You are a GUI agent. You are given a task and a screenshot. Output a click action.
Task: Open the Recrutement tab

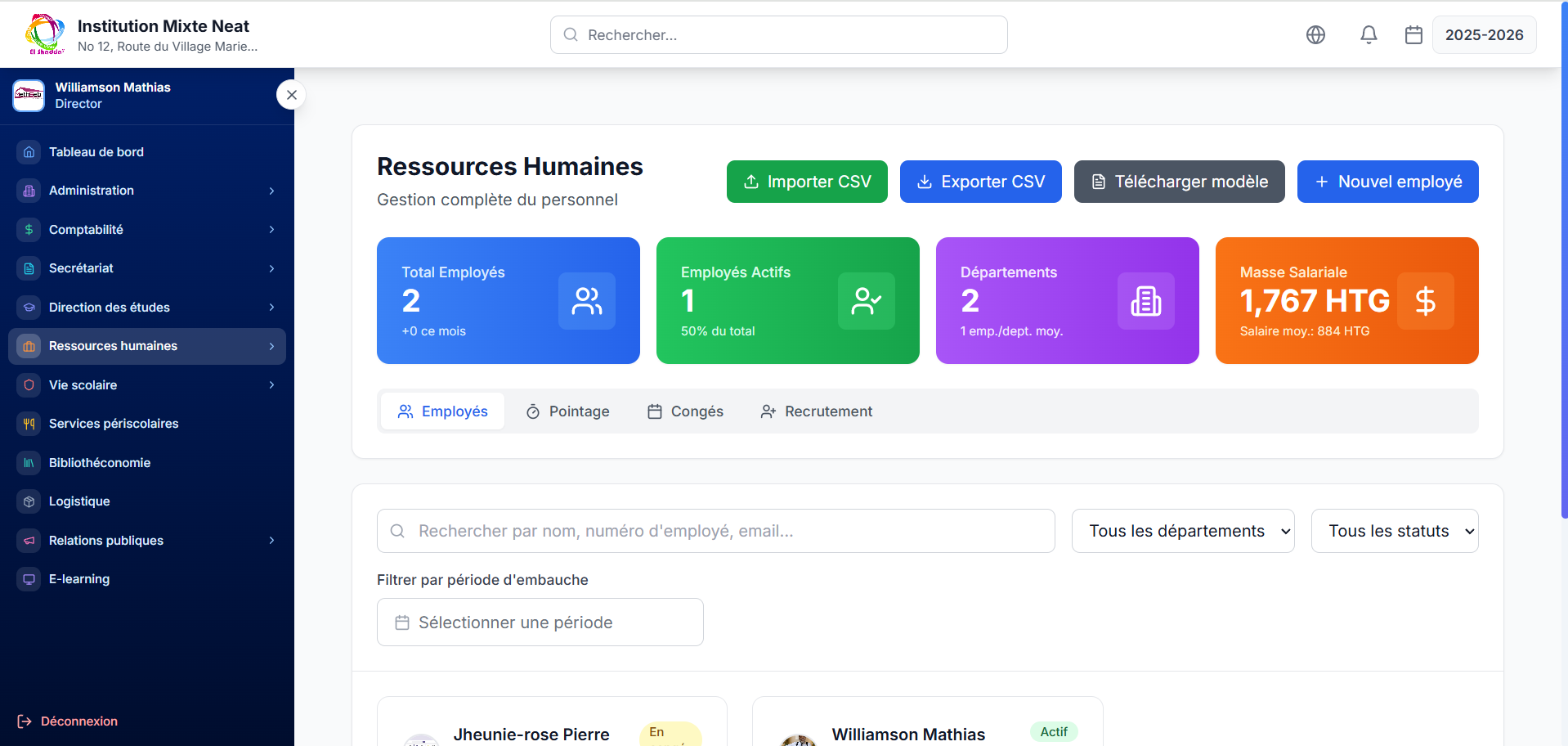(x=817, y=411)
